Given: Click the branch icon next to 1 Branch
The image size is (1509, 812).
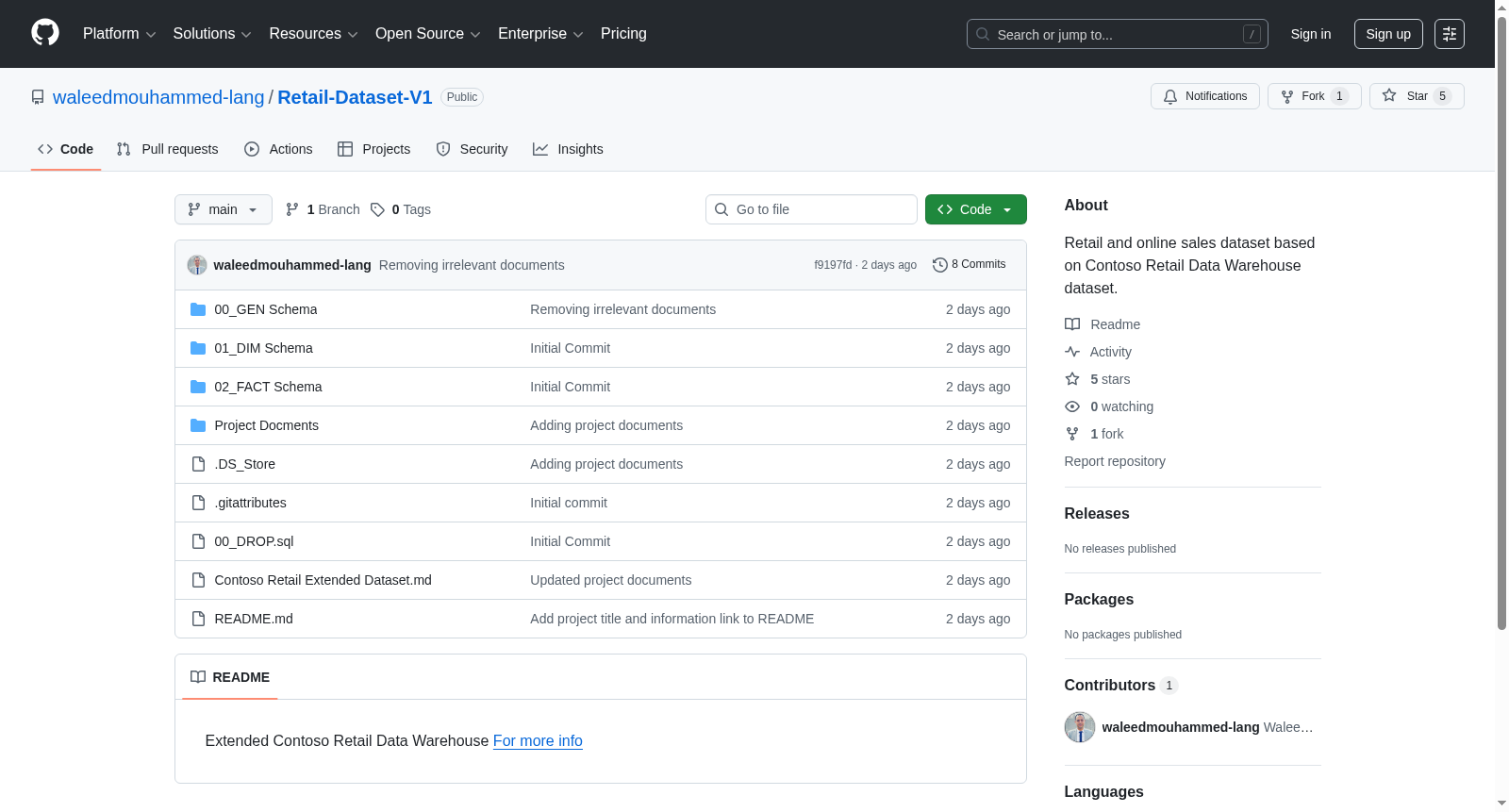Looking at the screenshot, I should [x=292, y=209].
